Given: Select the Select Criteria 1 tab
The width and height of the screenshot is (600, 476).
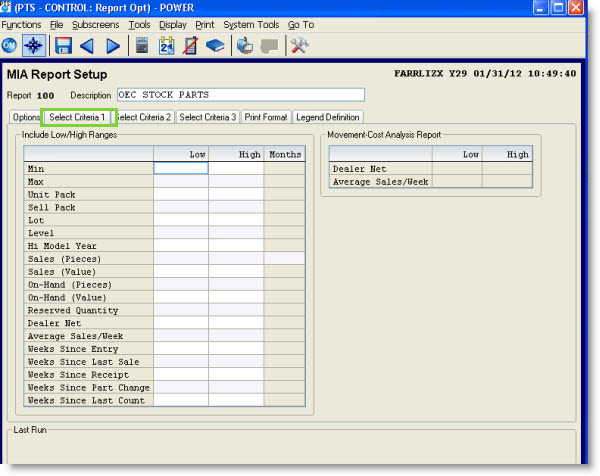Looking at the screenshot, I should tap(77, 117).
